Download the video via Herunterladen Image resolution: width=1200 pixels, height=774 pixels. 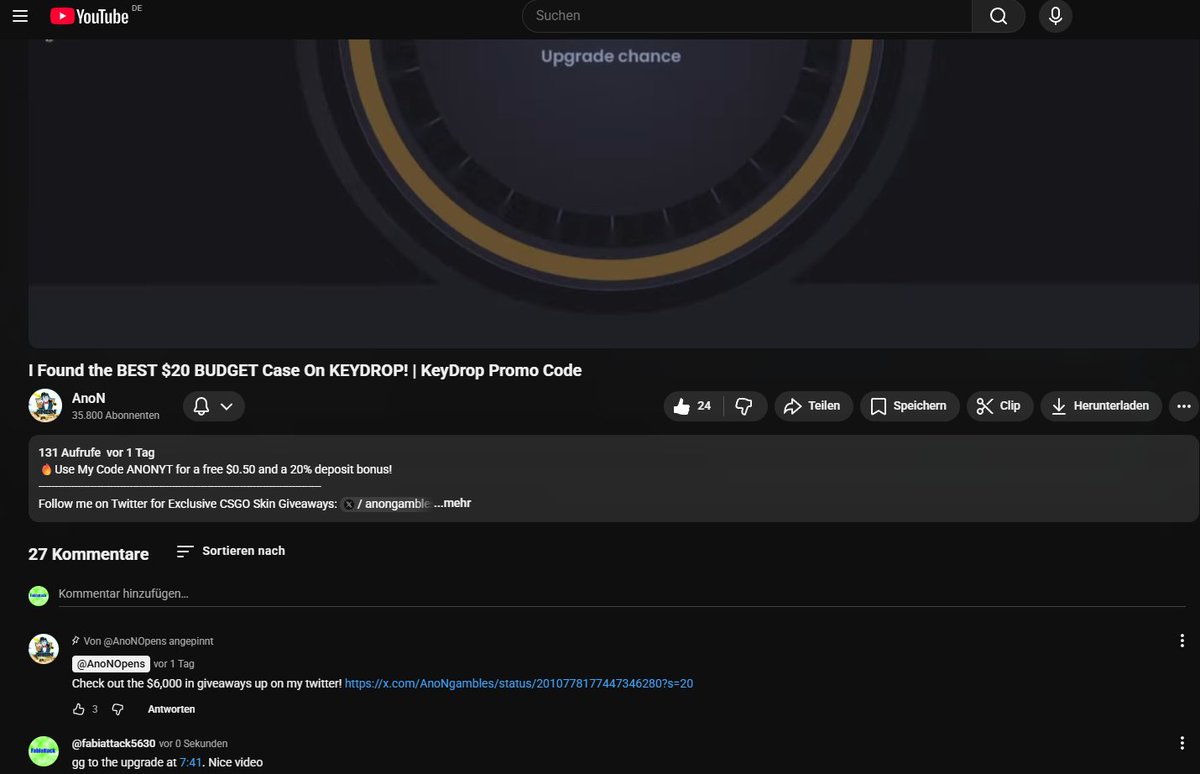click(1101, 406)
